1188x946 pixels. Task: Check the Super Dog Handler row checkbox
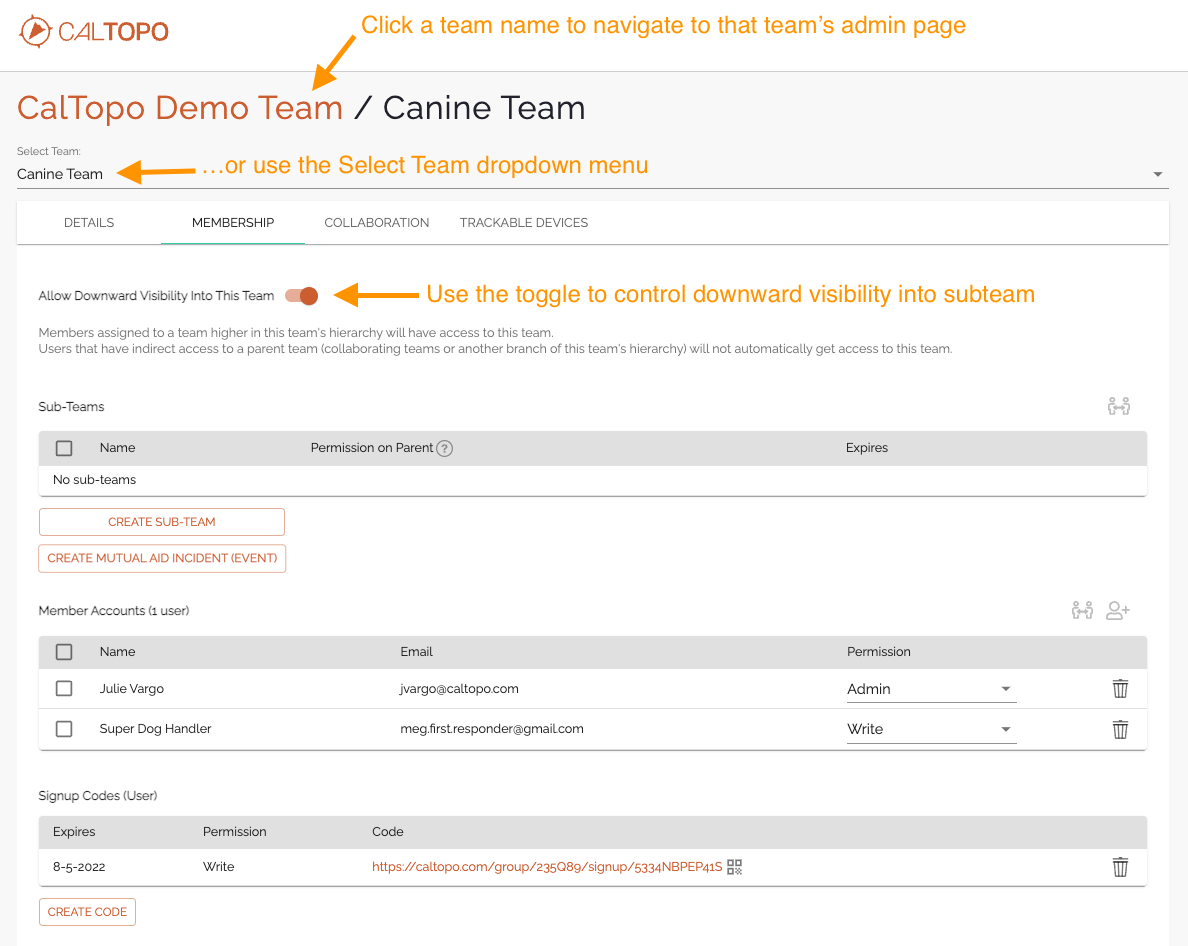(64, 729)
